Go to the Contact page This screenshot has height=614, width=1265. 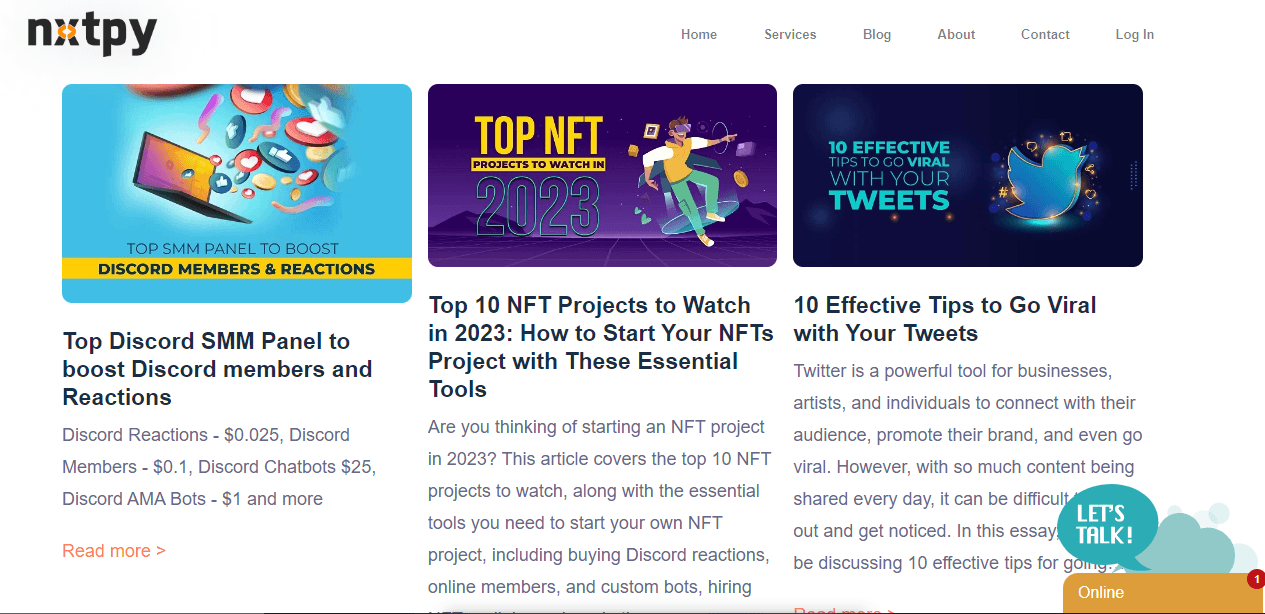[x=1045, y=34]
